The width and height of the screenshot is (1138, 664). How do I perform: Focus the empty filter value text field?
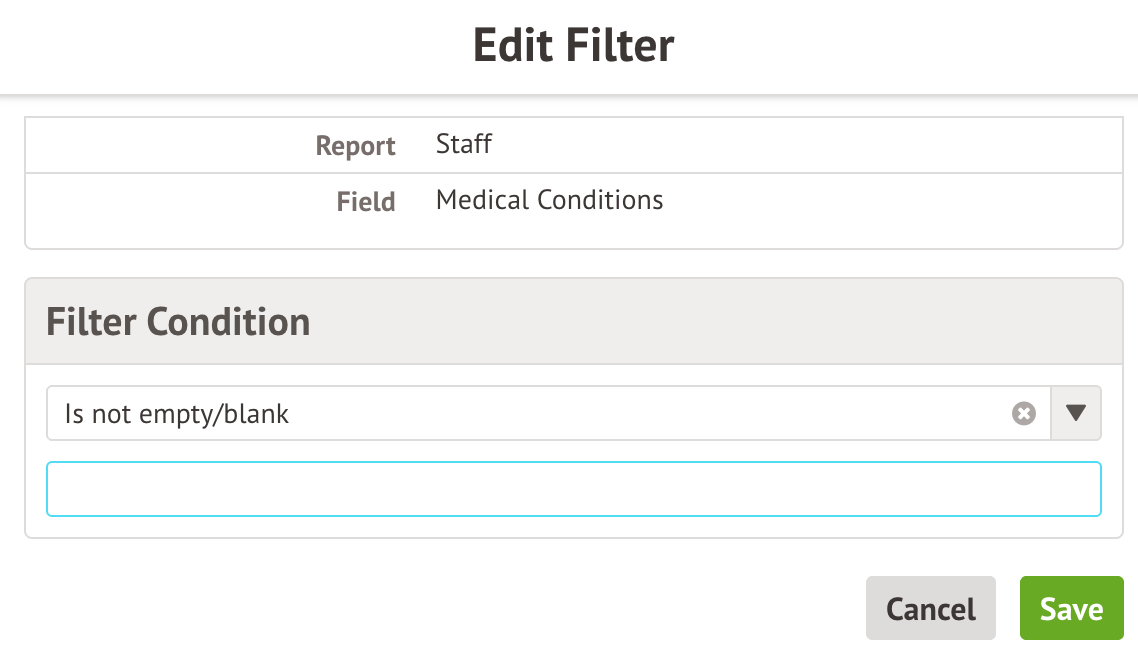pos(573,489)
